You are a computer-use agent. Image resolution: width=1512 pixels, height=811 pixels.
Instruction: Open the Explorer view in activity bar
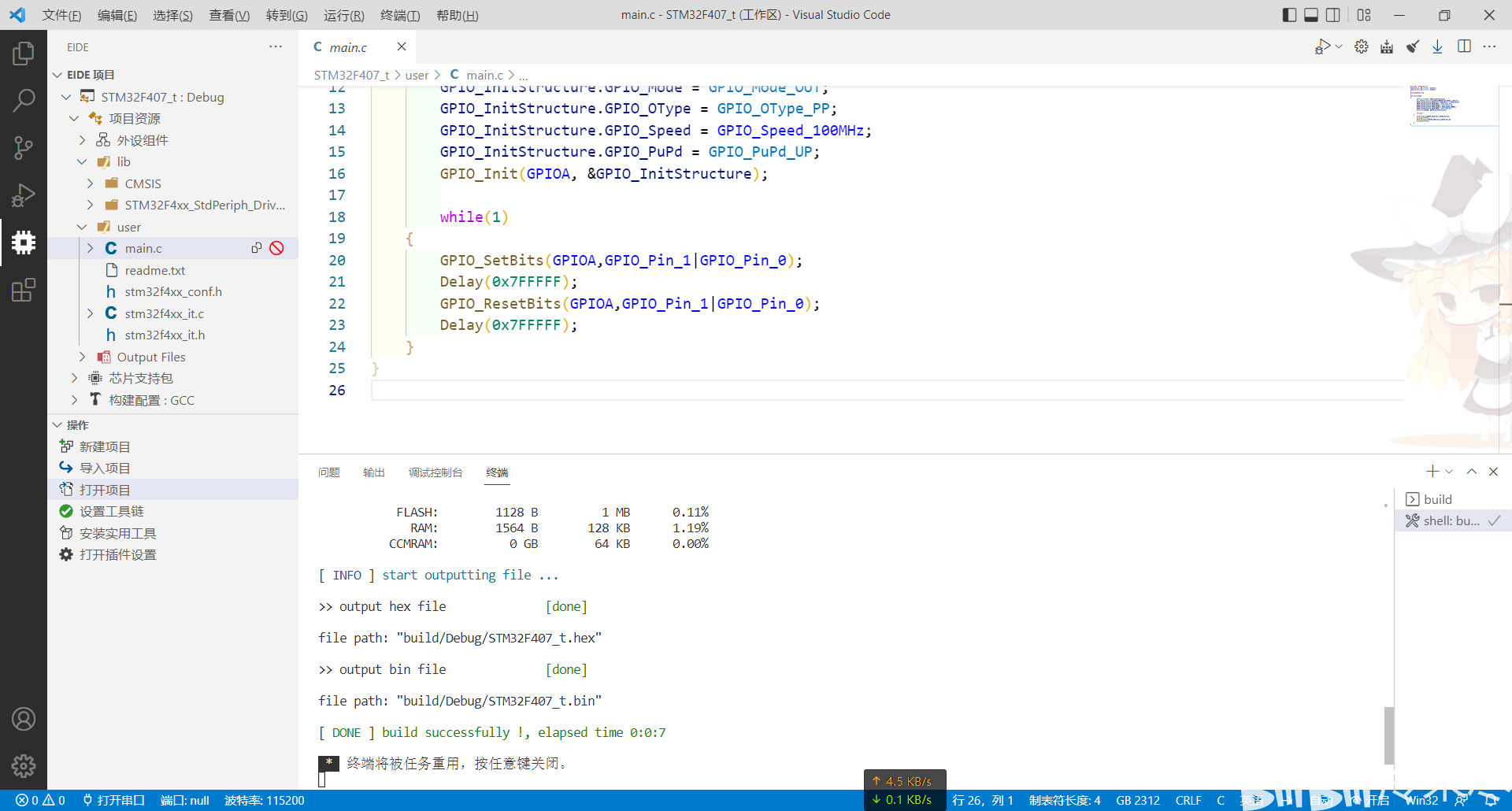24,54
